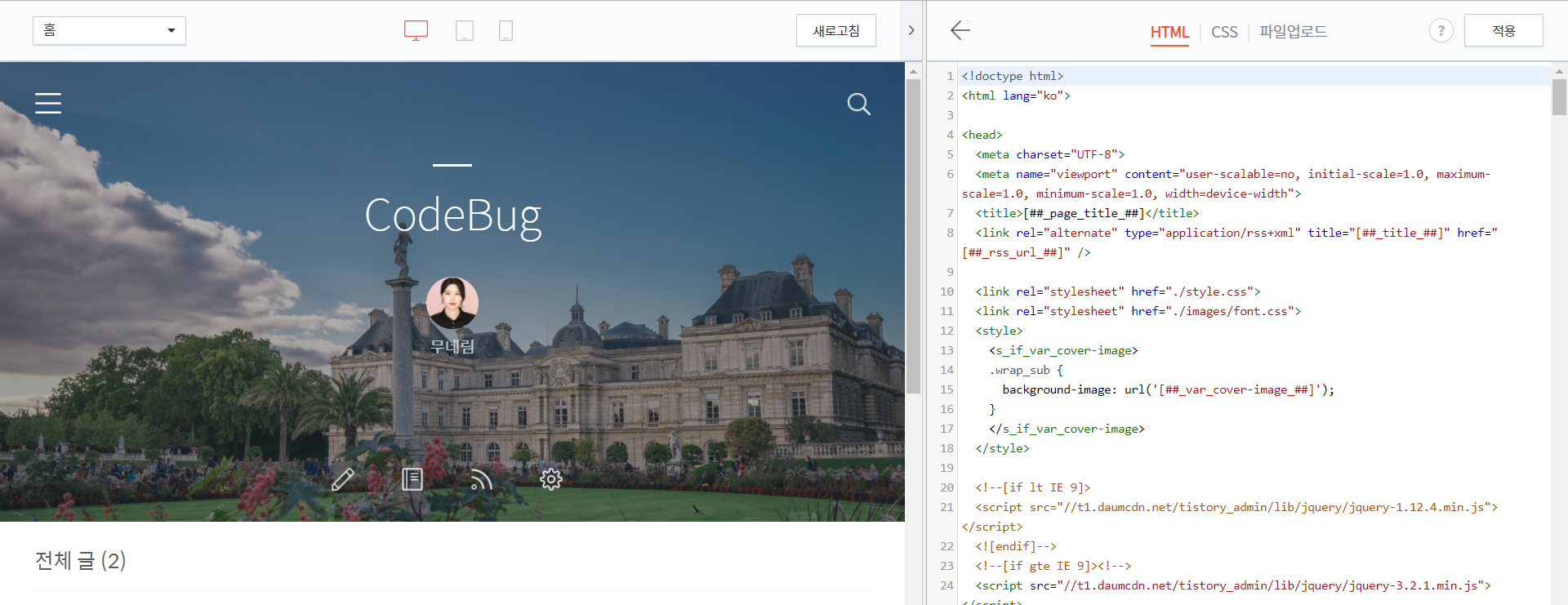Click the images/font.css stylesheet line
1568x605 pixels.
point(1138,311)
